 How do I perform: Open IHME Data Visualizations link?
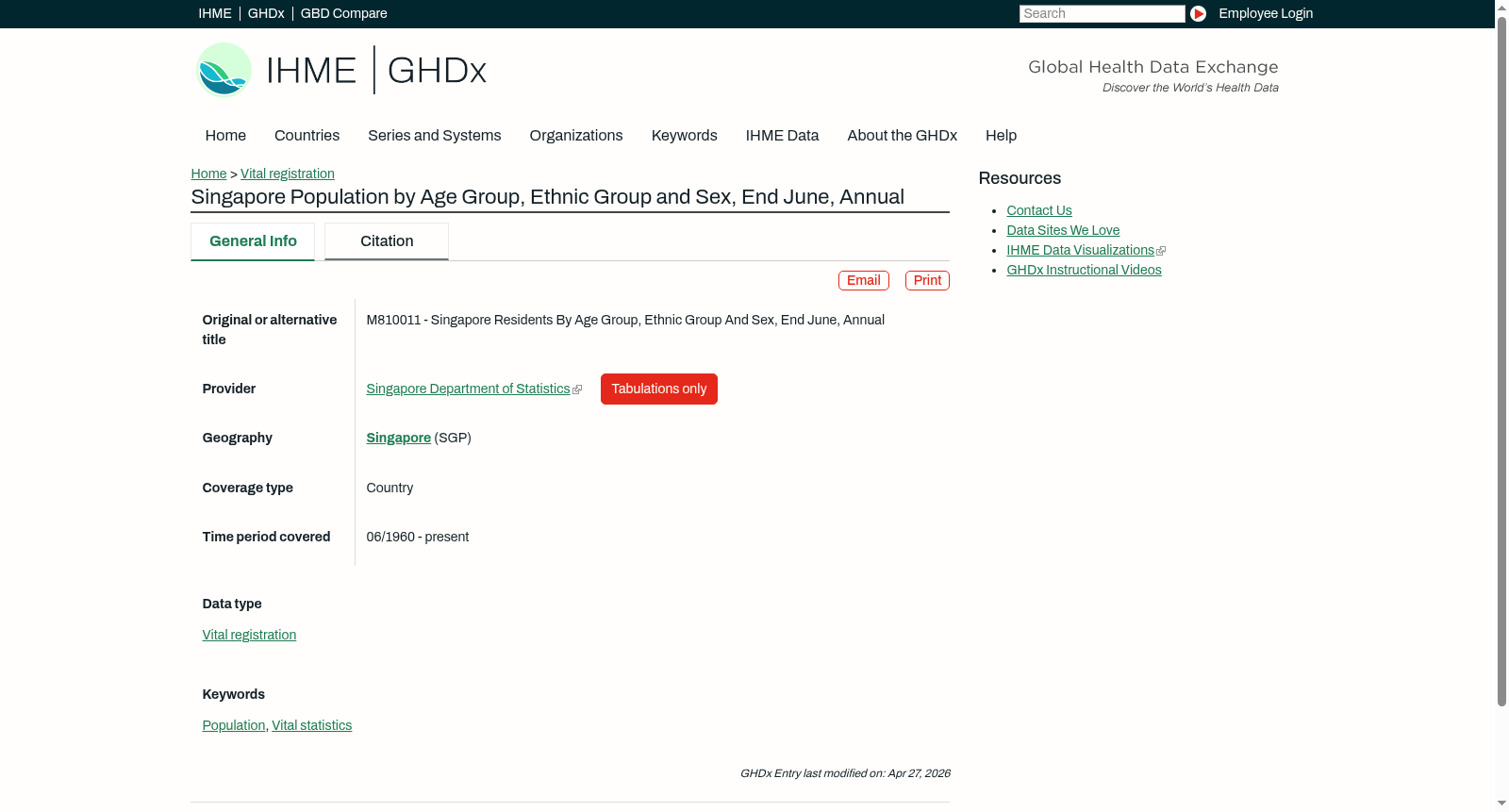point(1080,250)
